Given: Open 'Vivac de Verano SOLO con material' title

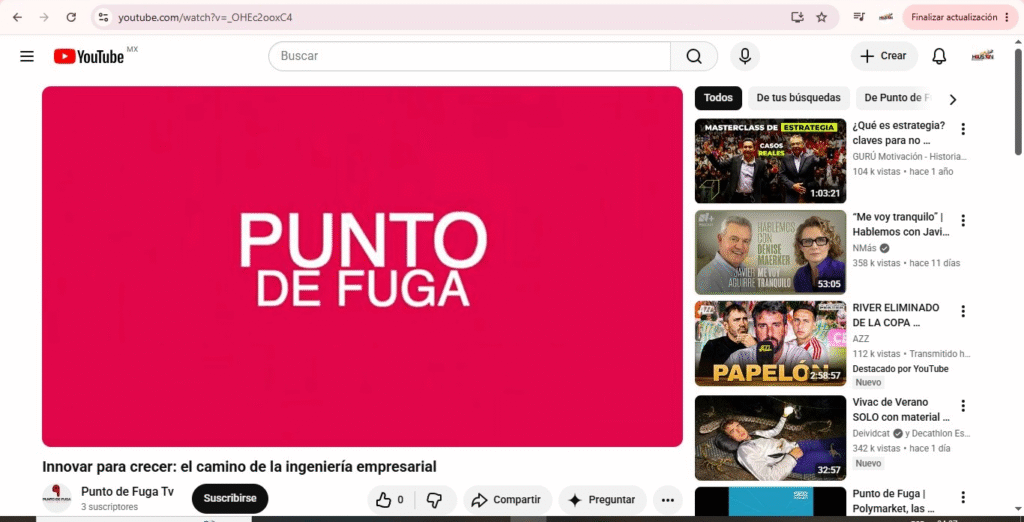Looking at the screenshot, I should (901, 410).
